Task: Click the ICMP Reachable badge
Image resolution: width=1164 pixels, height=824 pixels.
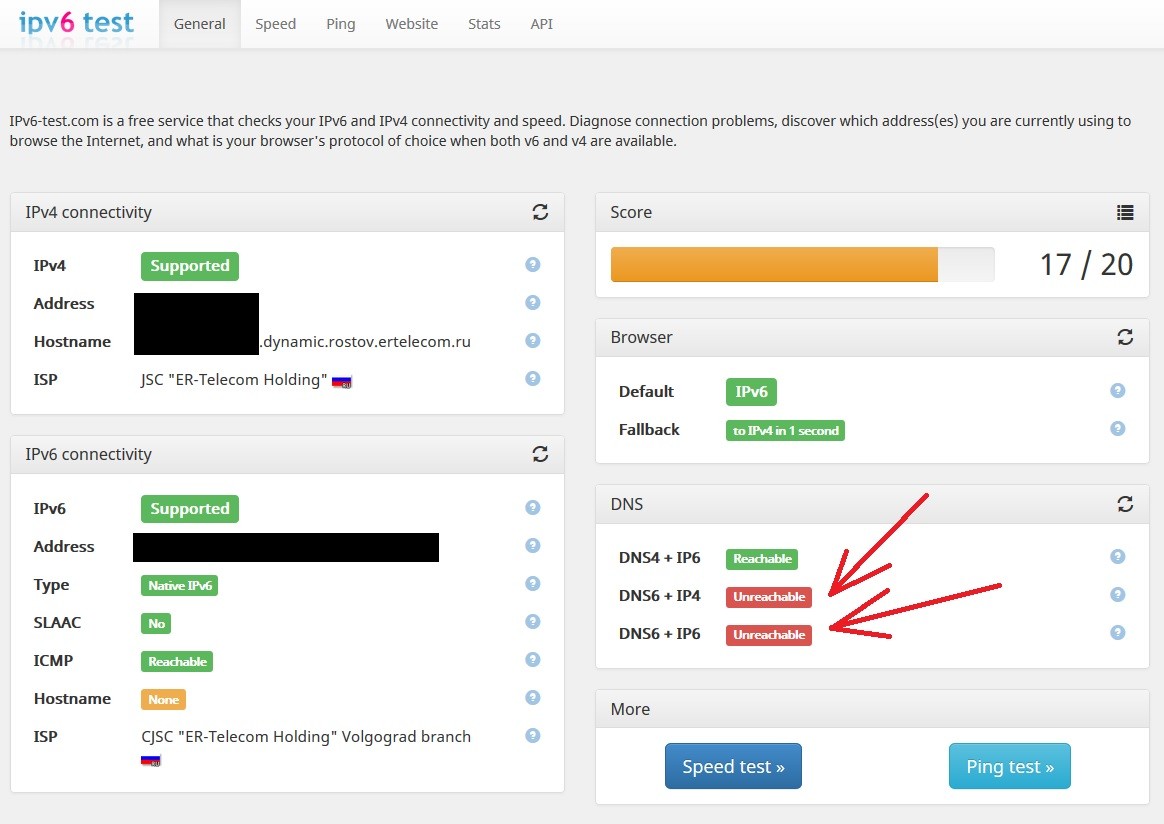Action: (x=177, y=661)
